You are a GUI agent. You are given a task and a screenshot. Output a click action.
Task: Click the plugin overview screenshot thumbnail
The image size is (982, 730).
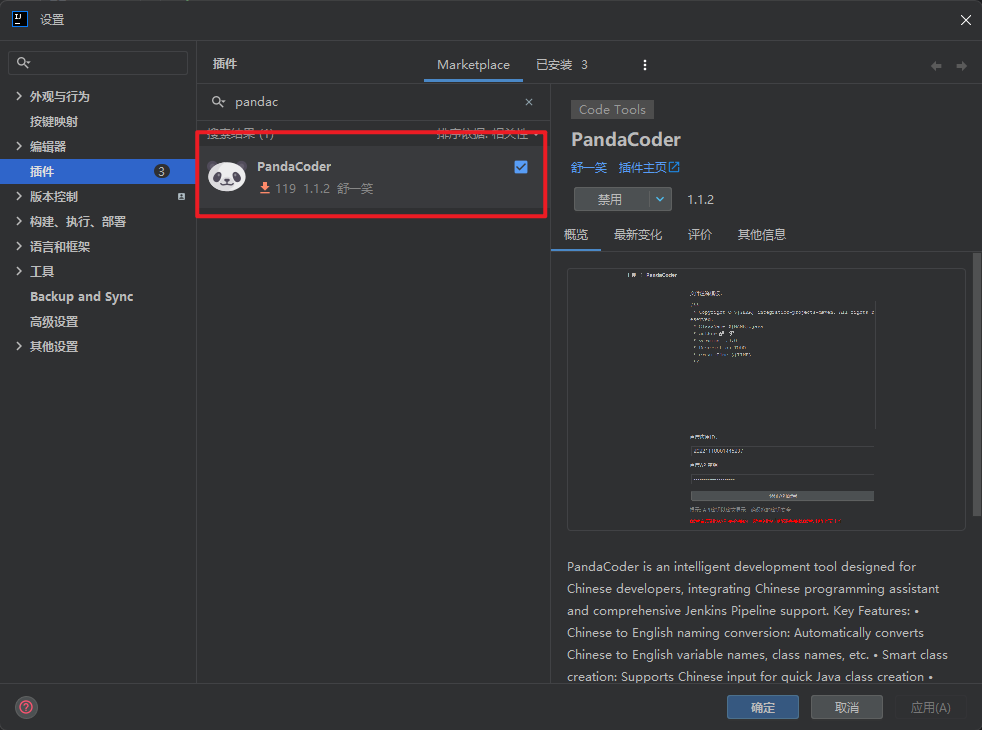[x=765, y=398]
